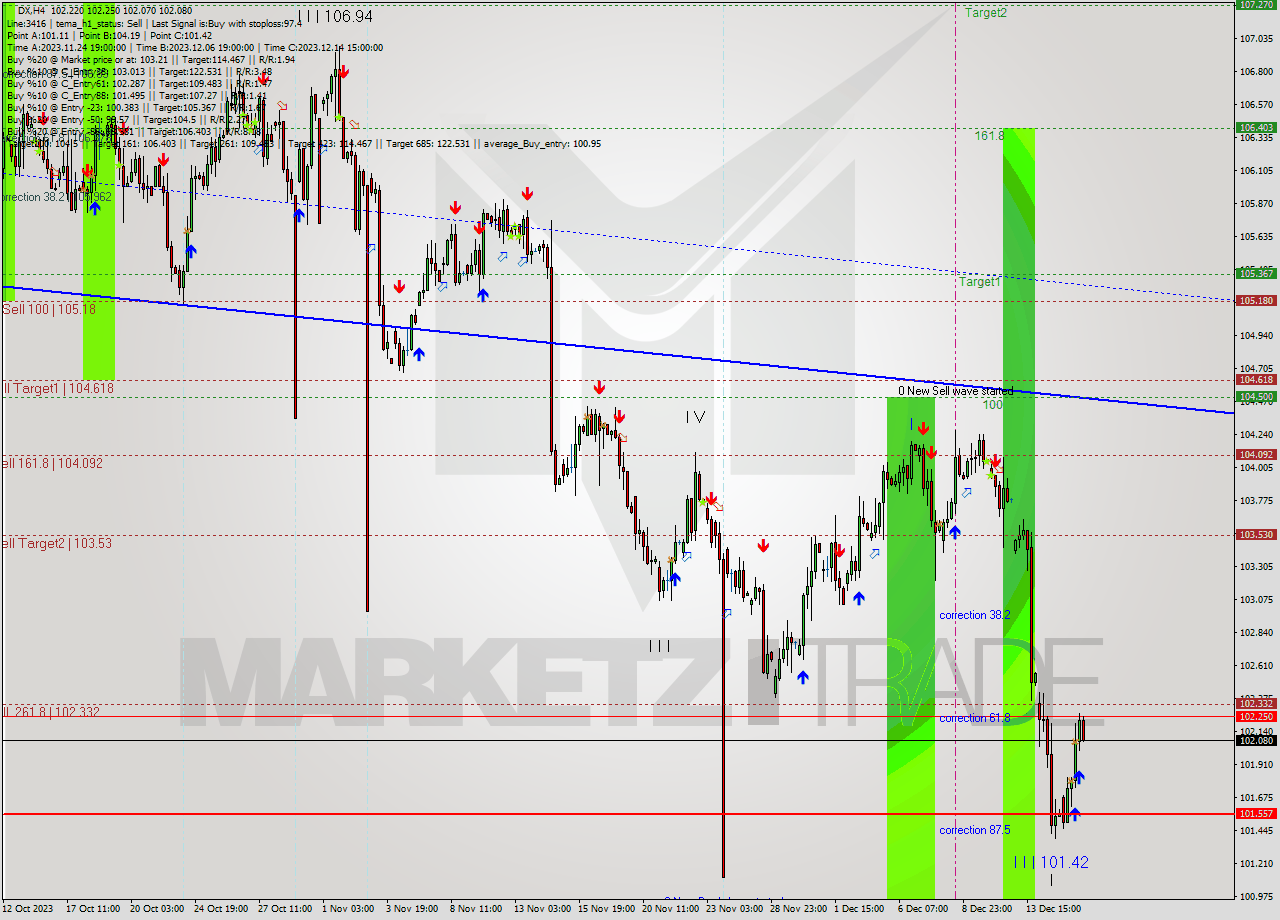Screen dimensions: 1280x920
Task: Click the '17 Oct 11:00' time label
Action: [92, 909]
